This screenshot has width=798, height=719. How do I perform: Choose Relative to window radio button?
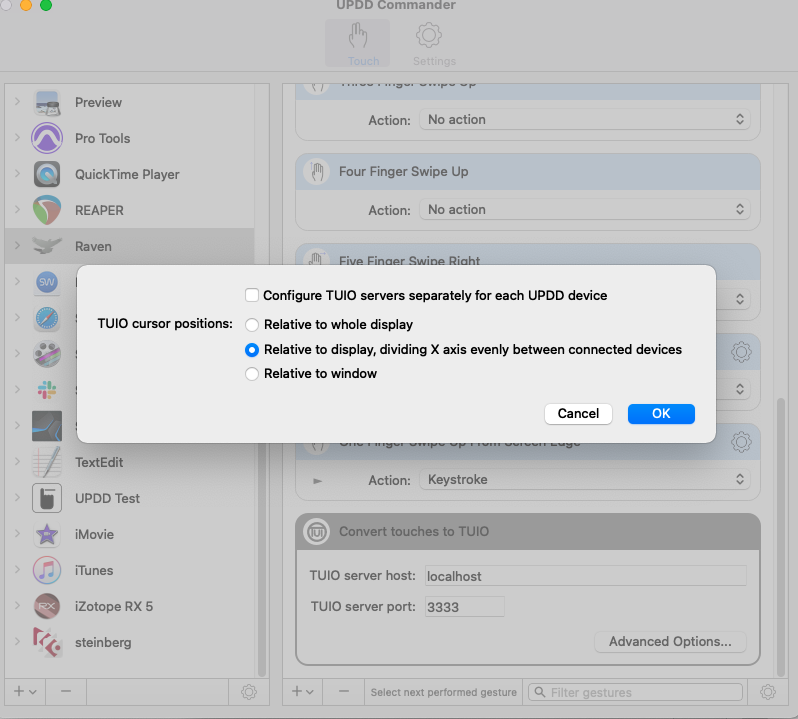click(252, 374)
